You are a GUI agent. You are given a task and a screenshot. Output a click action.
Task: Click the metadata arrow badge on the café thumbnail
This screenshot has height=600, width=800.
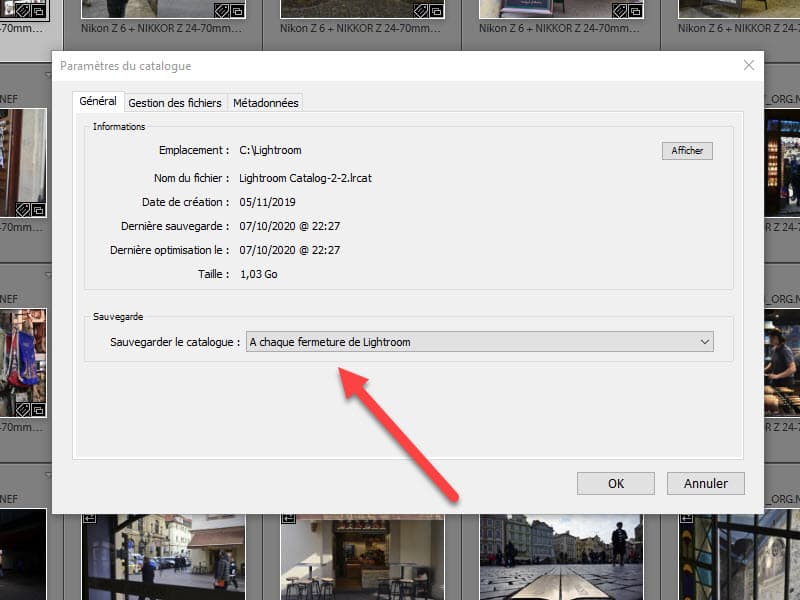288,518
